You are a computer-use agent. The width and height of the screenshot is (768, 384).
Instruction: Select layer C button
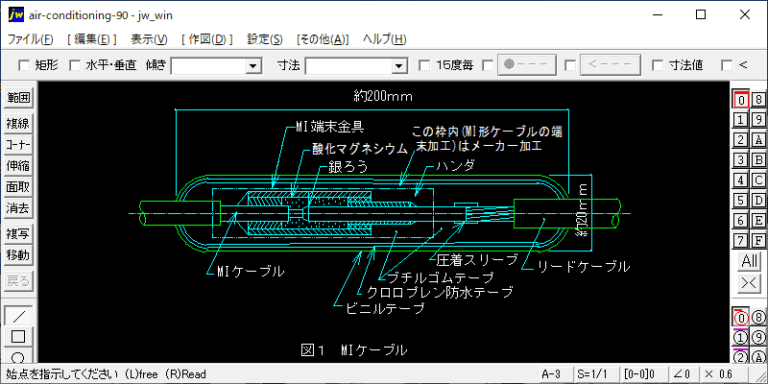coord(759,180)
